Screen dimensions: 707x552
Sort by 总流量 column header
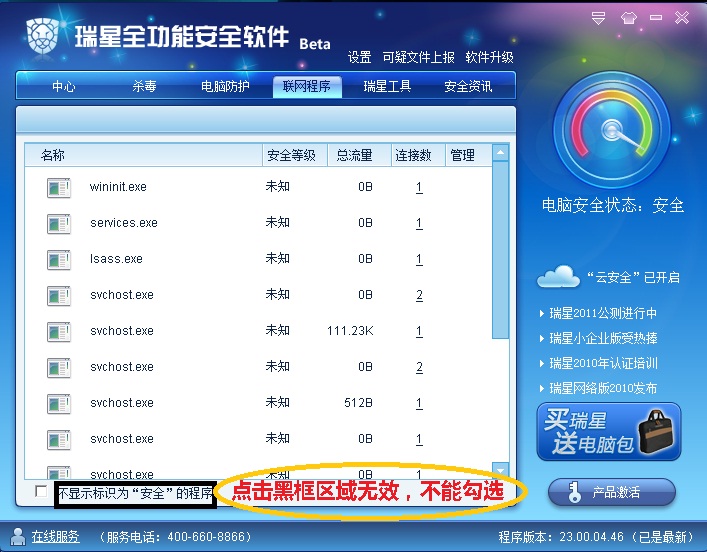[x=359, y=155]
